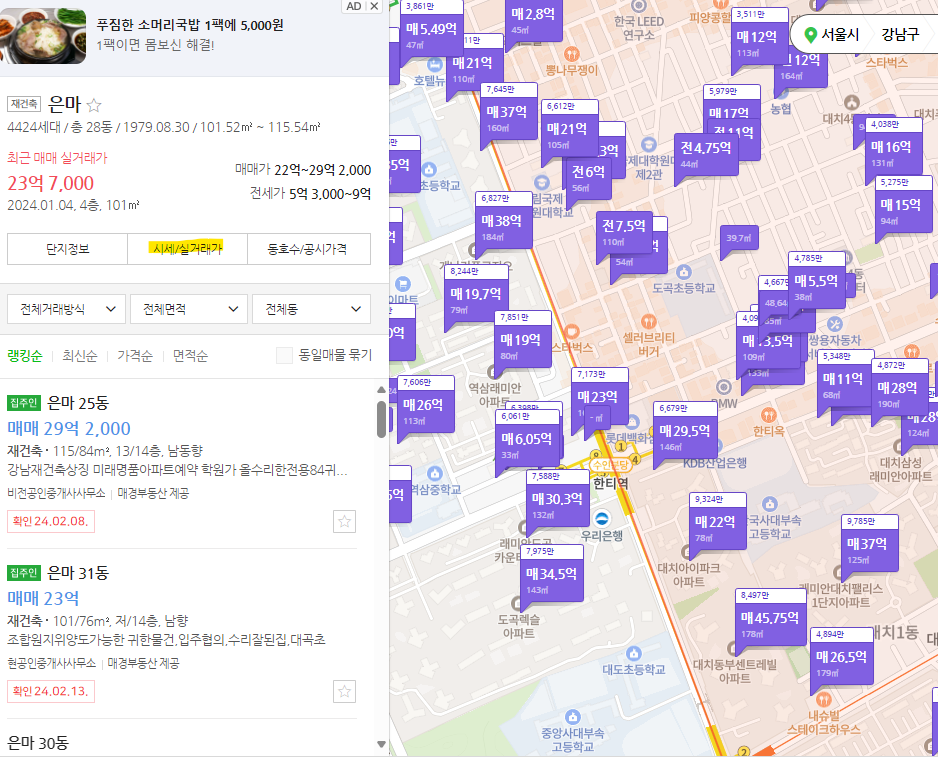Open 전체거래방식 dropdown

tap(66, 309)
